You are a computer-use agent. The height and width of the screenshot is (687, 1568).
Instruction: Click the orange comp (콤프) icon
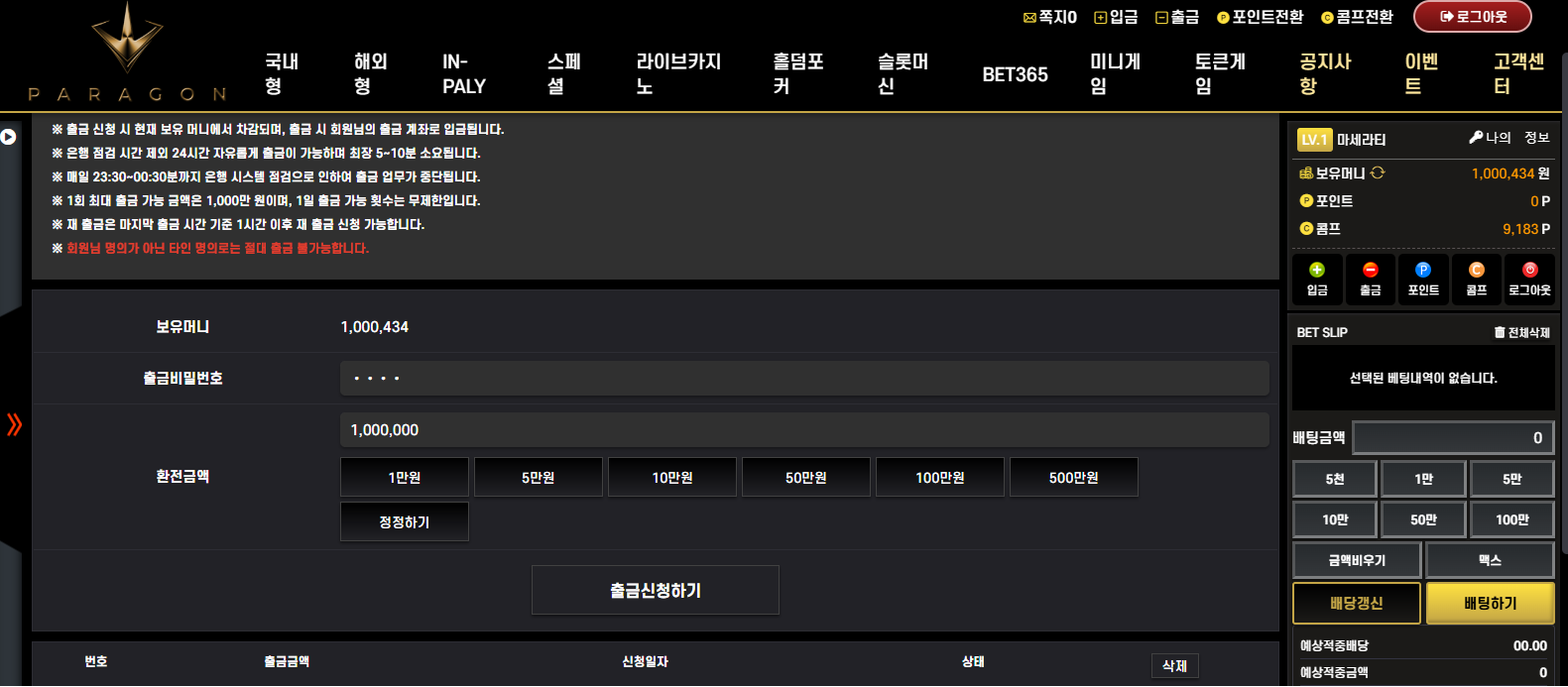(x=1477, y=270)
